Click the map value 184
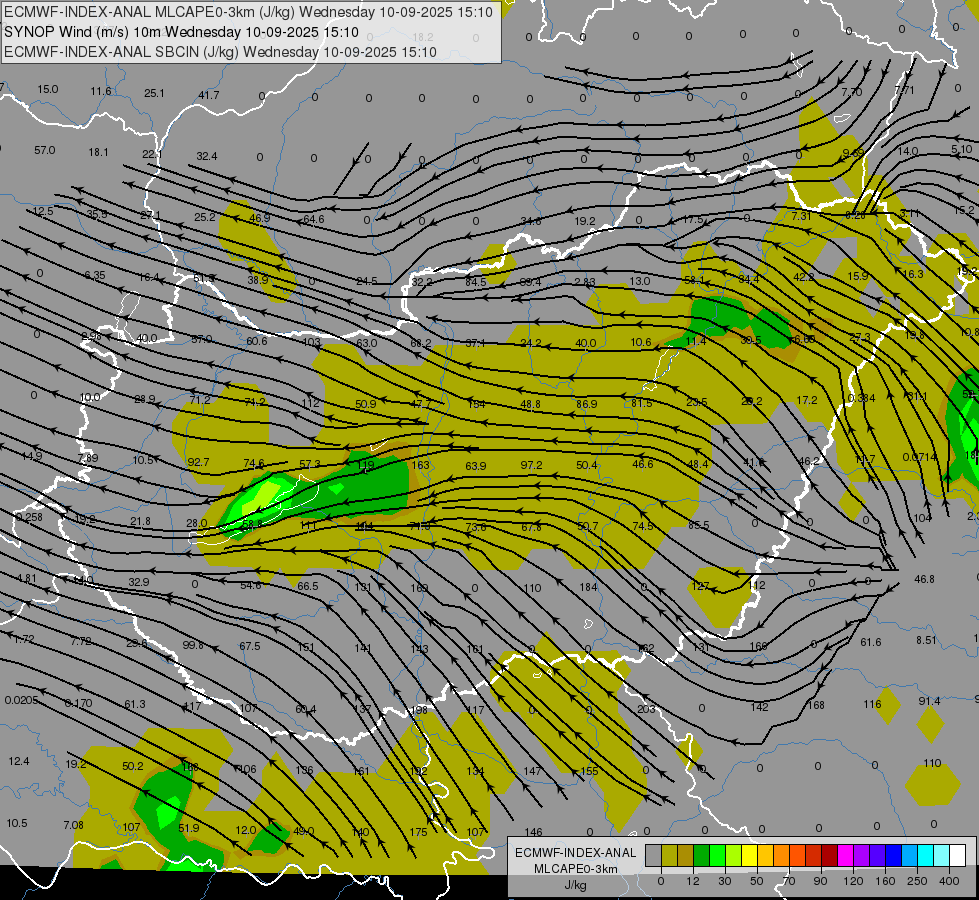979x900 pixels. coord(588,587)
